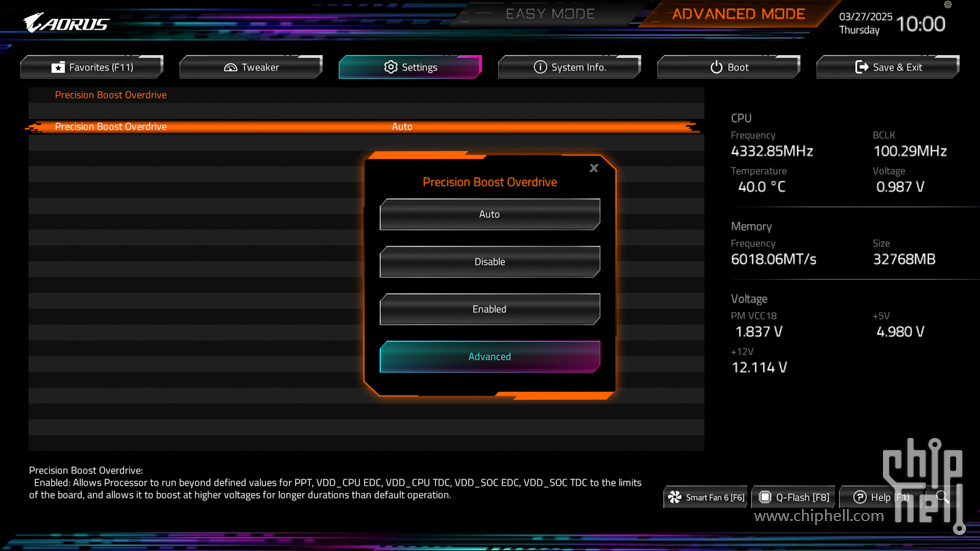Select Advanced Mode header
This screenshot has width=980, height=551.
738,14
